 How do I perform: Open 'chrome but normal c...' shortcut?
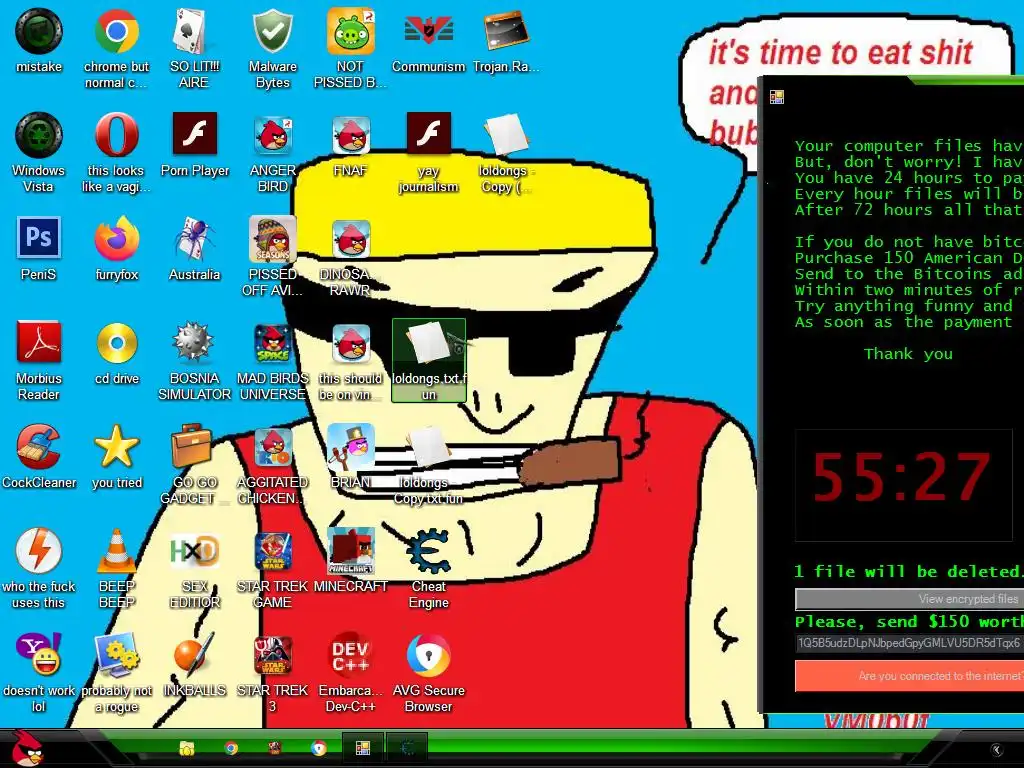(x=116, y=47)
